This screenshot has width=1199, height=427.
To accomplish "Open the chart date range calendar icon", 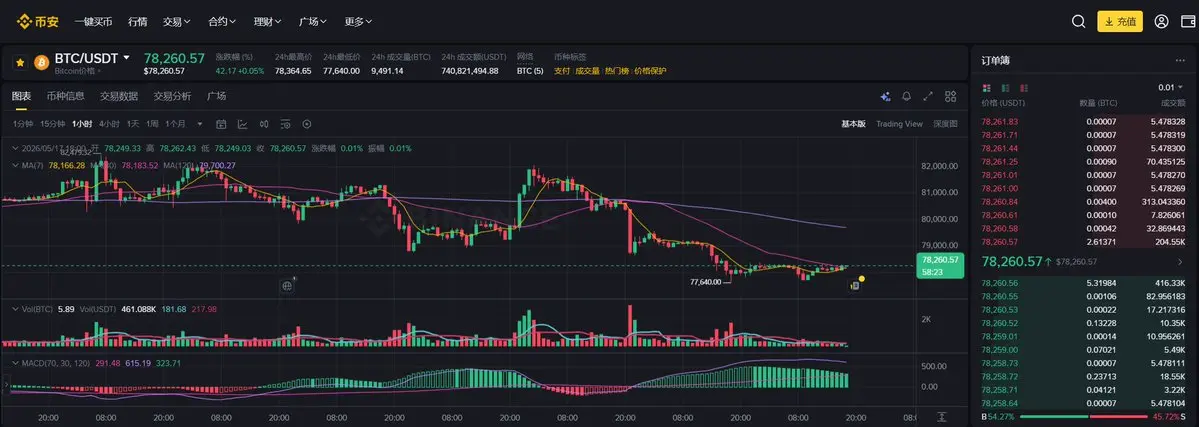I will pos(221,124).
